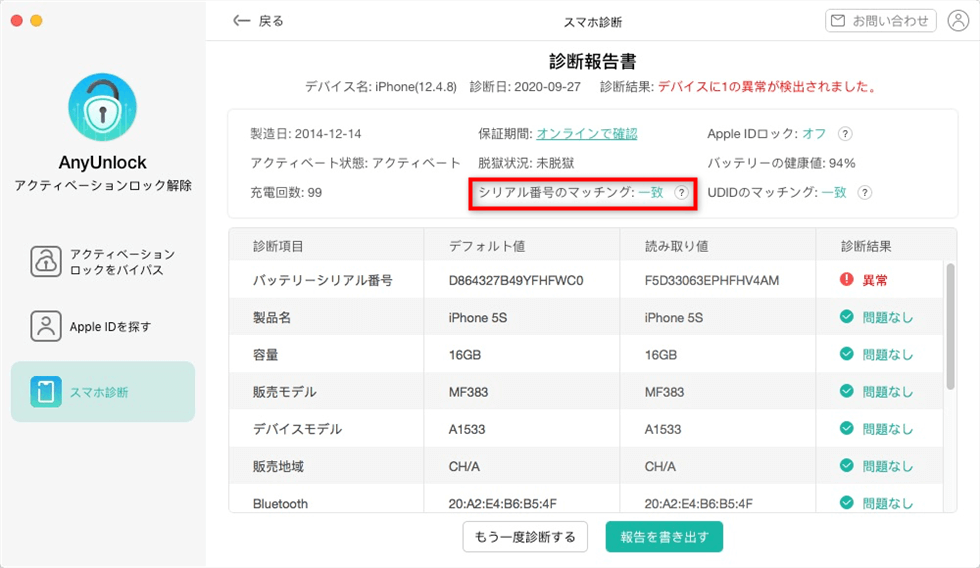The image size is (980, 568).
Task: Click the green check icon in 製品名 row
Action: pos(846,318)
